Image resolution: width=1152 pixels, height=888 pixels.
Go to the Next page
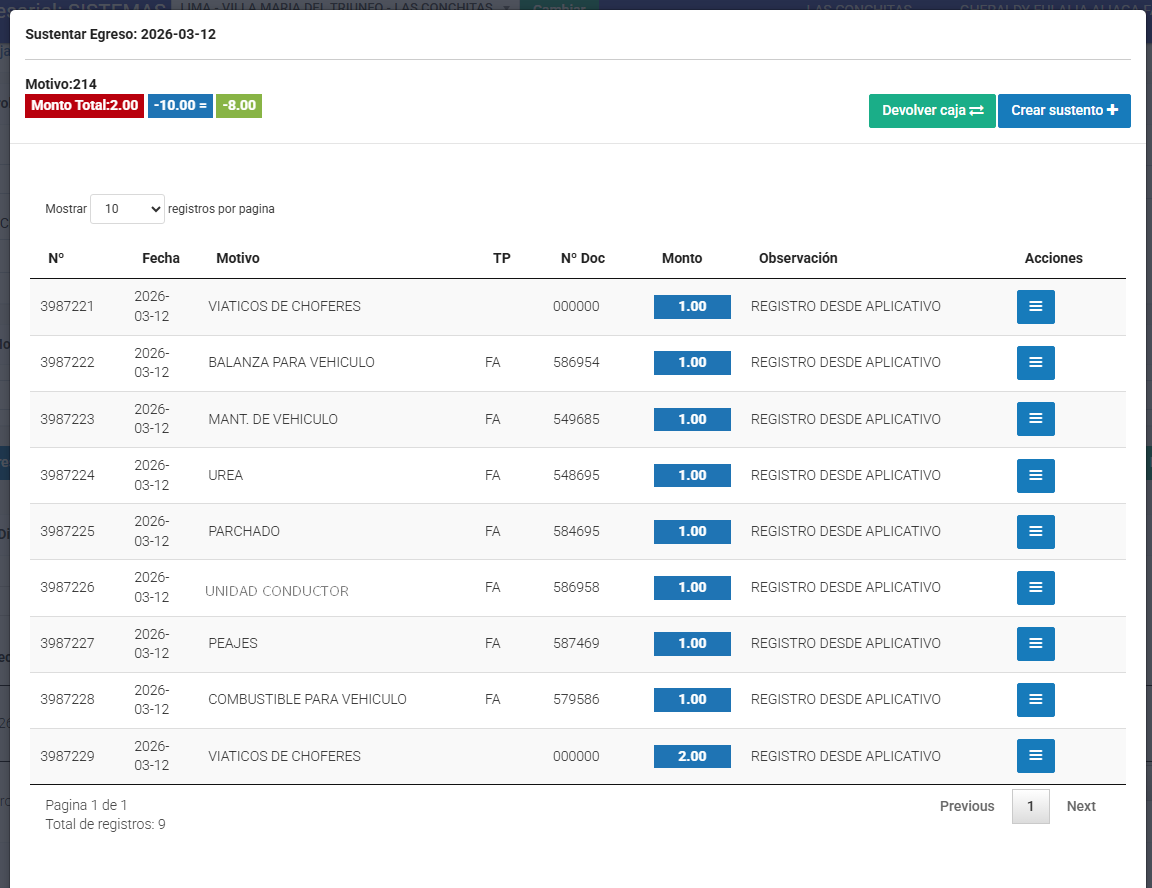tap(1080, 806)
